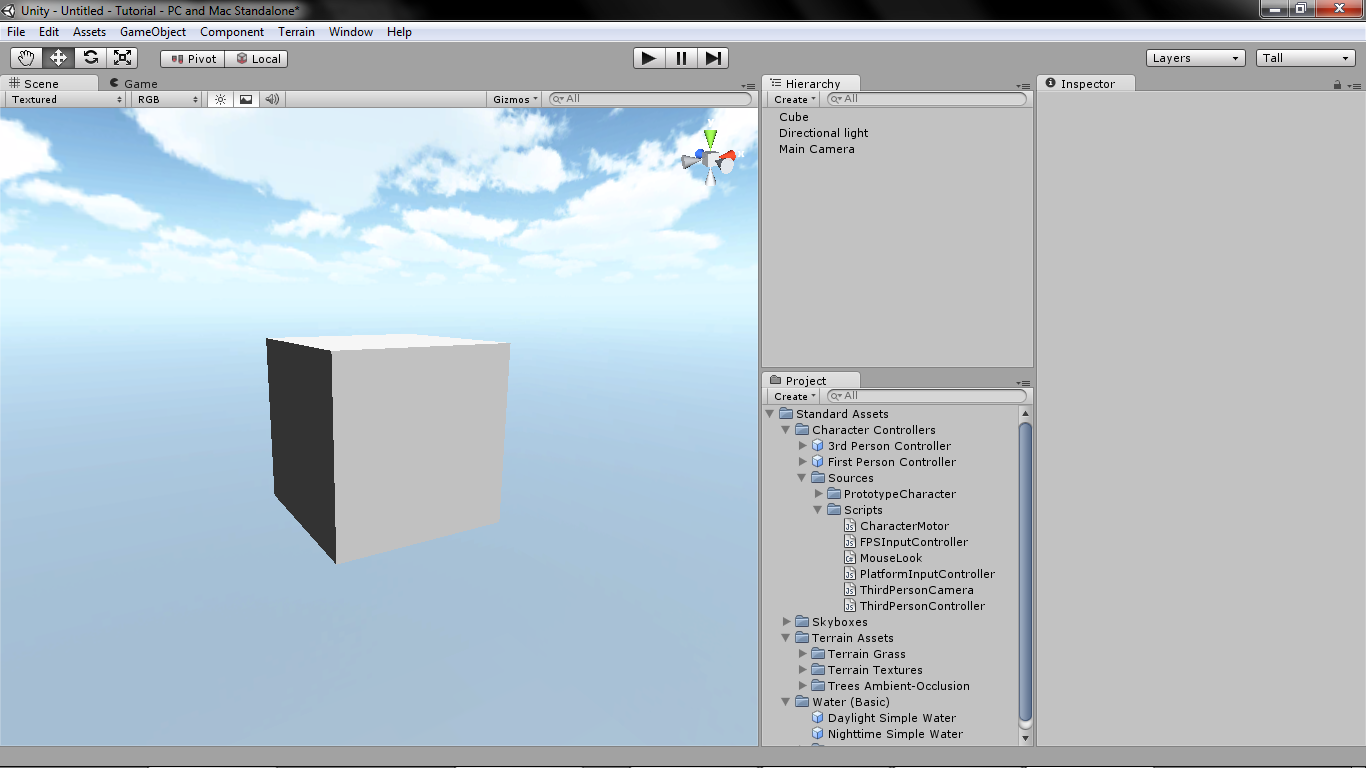The image size is (1366, 768).
Task: Select the Rotate tool
Action: [90, 57]
